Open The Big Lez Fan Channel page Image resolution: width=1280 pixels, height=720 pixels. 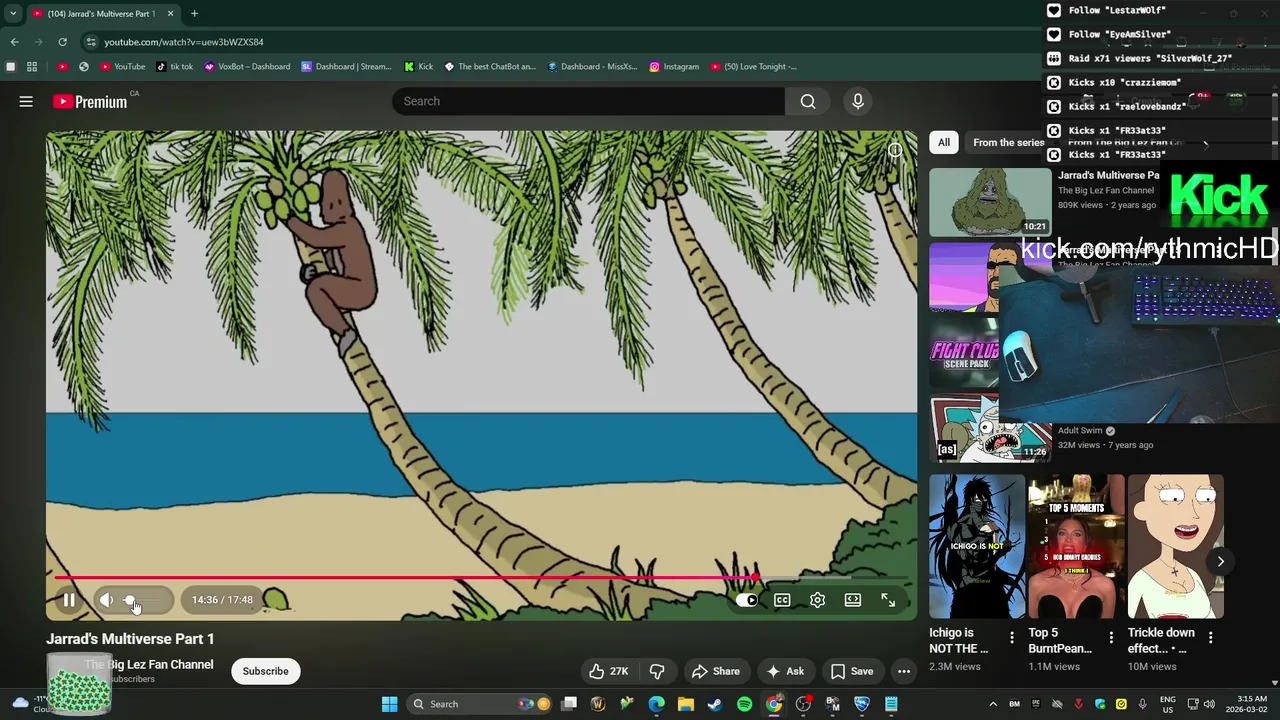pyautogui.click(x=149, y=664)
